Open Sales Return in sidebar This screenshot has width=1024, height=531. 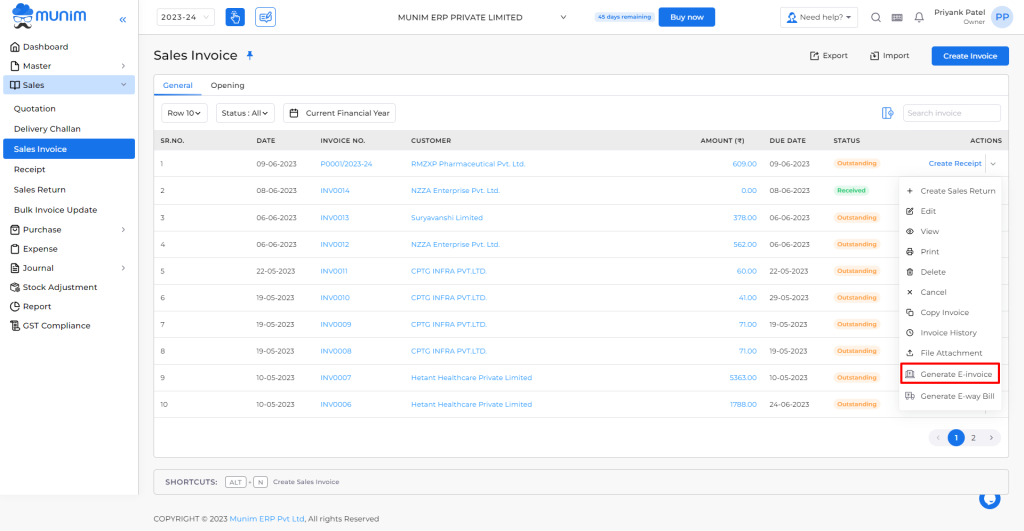(40, 190)
